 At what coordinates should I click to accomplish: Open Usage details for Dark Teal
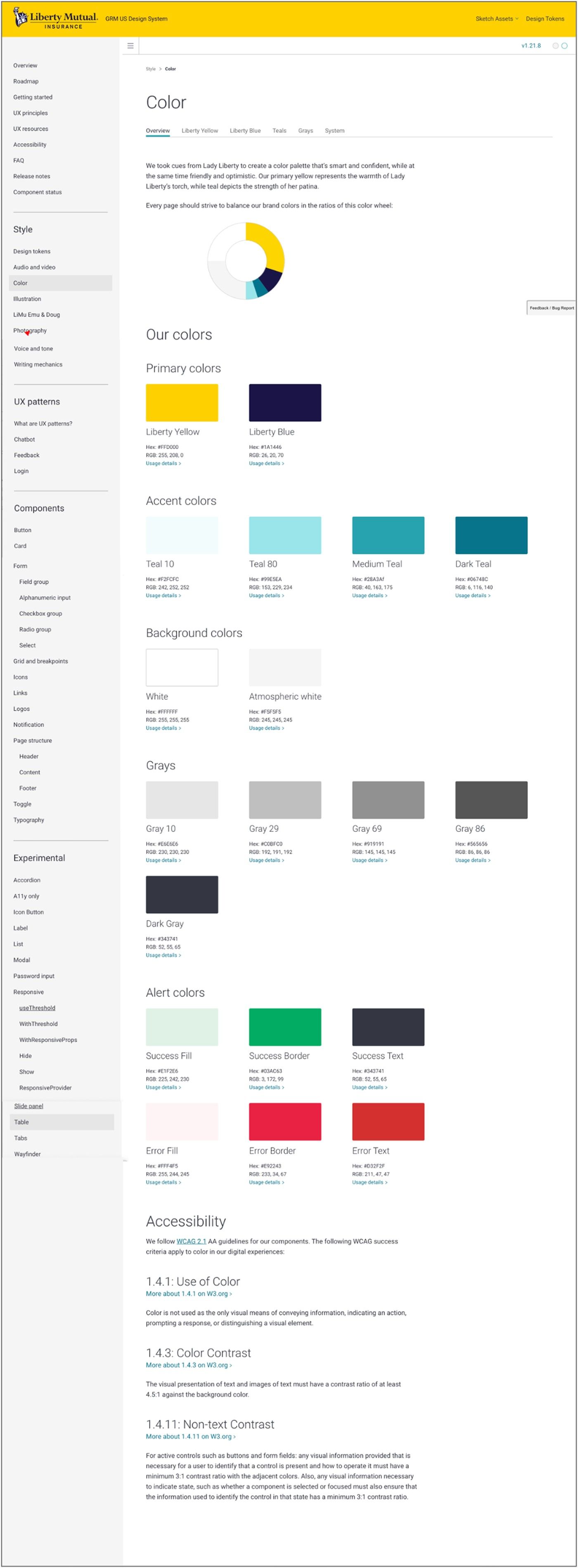pyautogui.click(x=473, y=595)
